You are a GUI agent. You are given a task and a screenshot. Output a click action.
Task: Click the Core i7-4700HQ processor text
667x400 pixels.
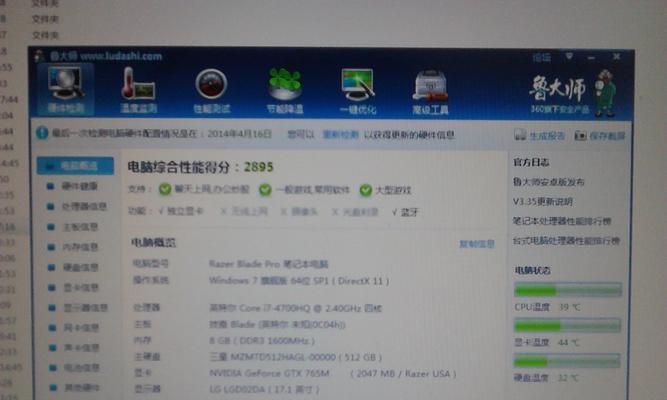click(296, 308)
